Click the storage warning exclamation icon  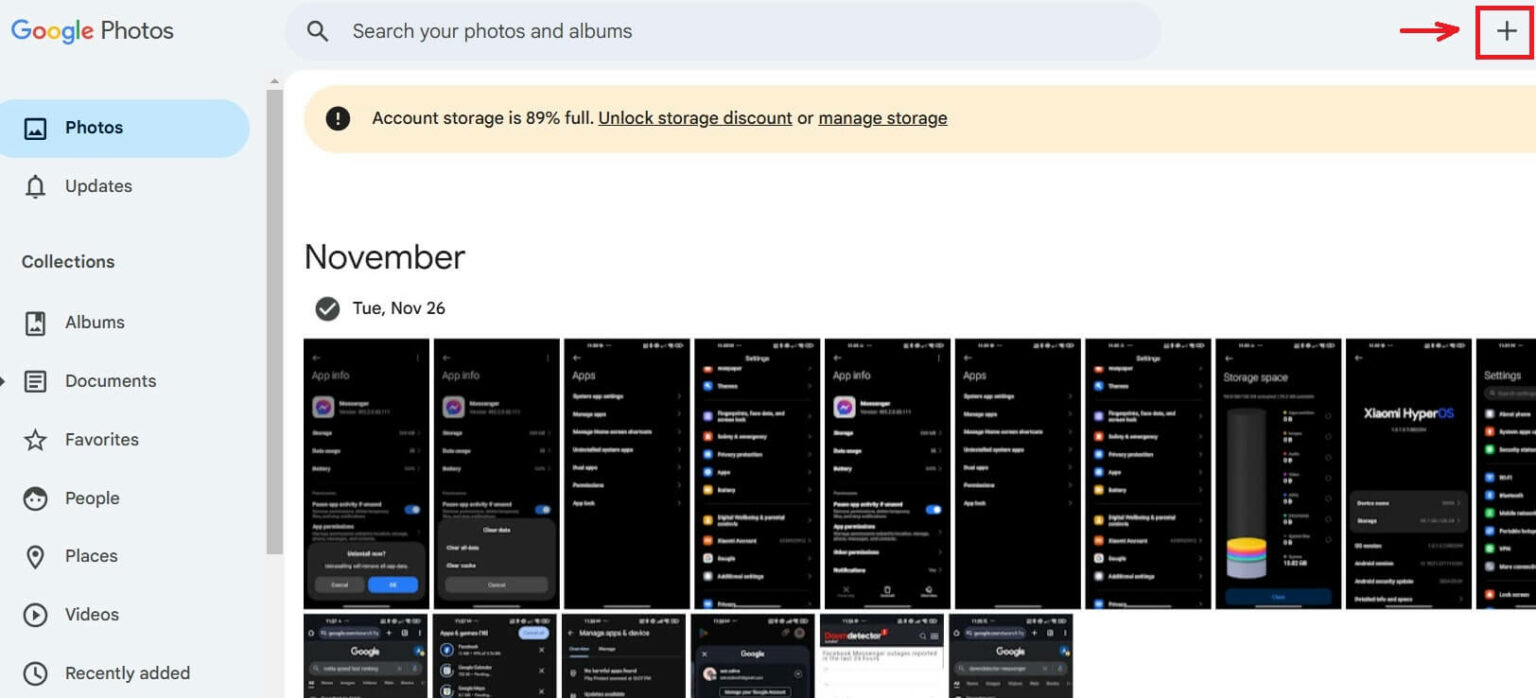point(338,118)
